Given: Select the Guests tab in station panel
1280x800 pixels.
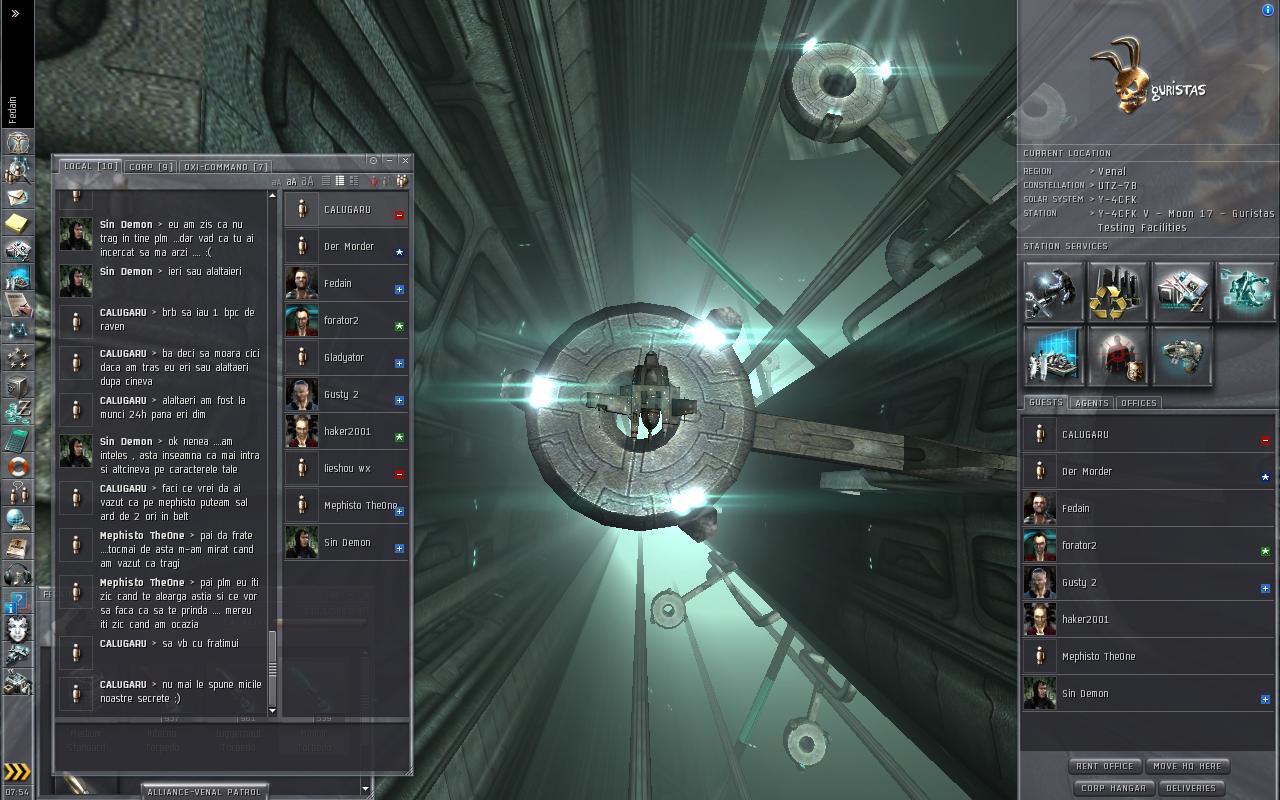Looking at the screenshot, I should (1045, 403).
